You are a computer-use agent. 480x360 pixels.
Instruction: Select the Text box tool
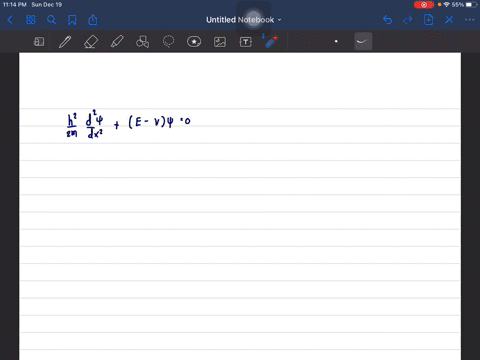click(246, 42)
